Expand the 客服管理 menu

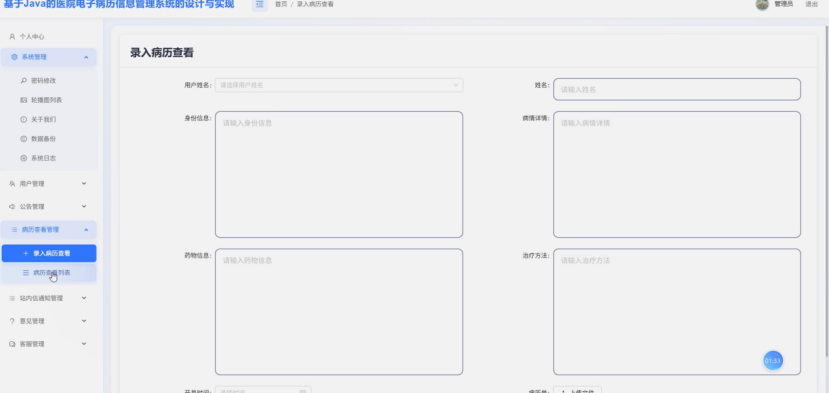pyautogui.click(x=49, y=344)
